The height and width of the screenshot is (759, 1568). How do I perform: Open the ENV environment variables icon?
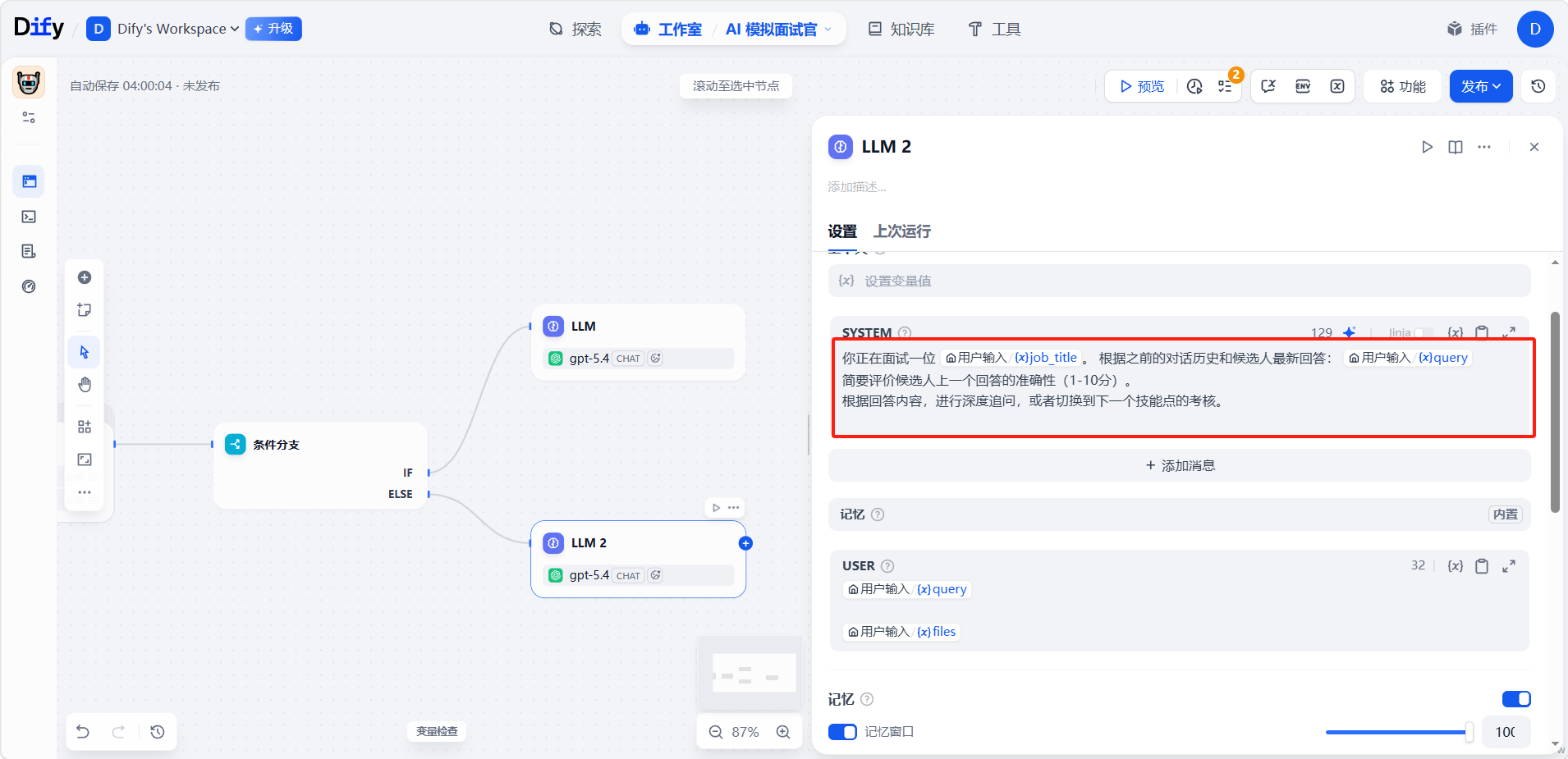click(x=1302, y=86)
